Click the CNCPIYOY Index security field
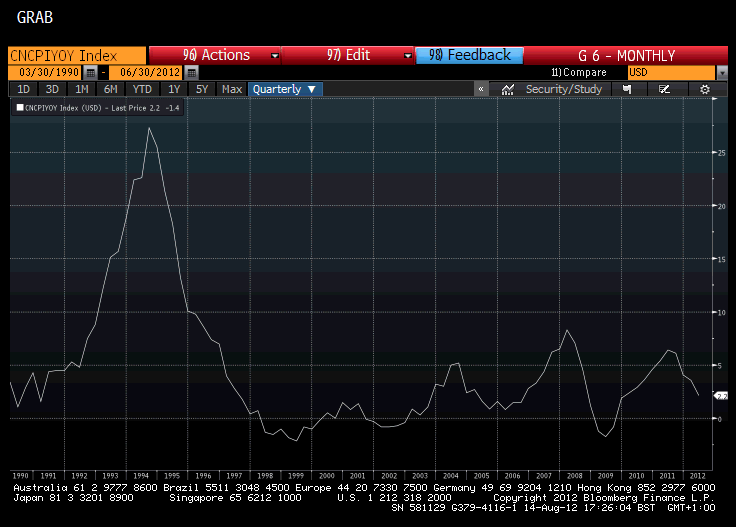 tap(77, 56)
